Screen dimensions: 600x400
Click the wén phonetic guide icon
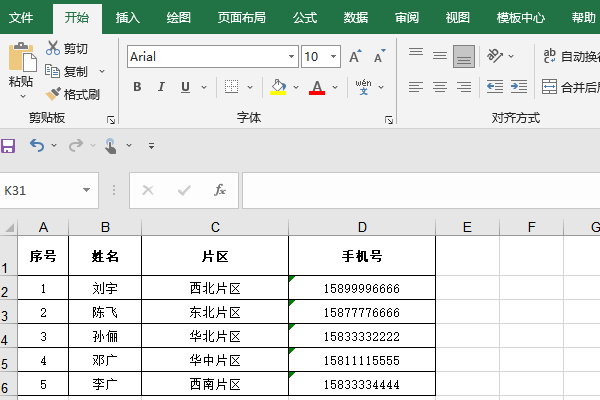[363, 87]
